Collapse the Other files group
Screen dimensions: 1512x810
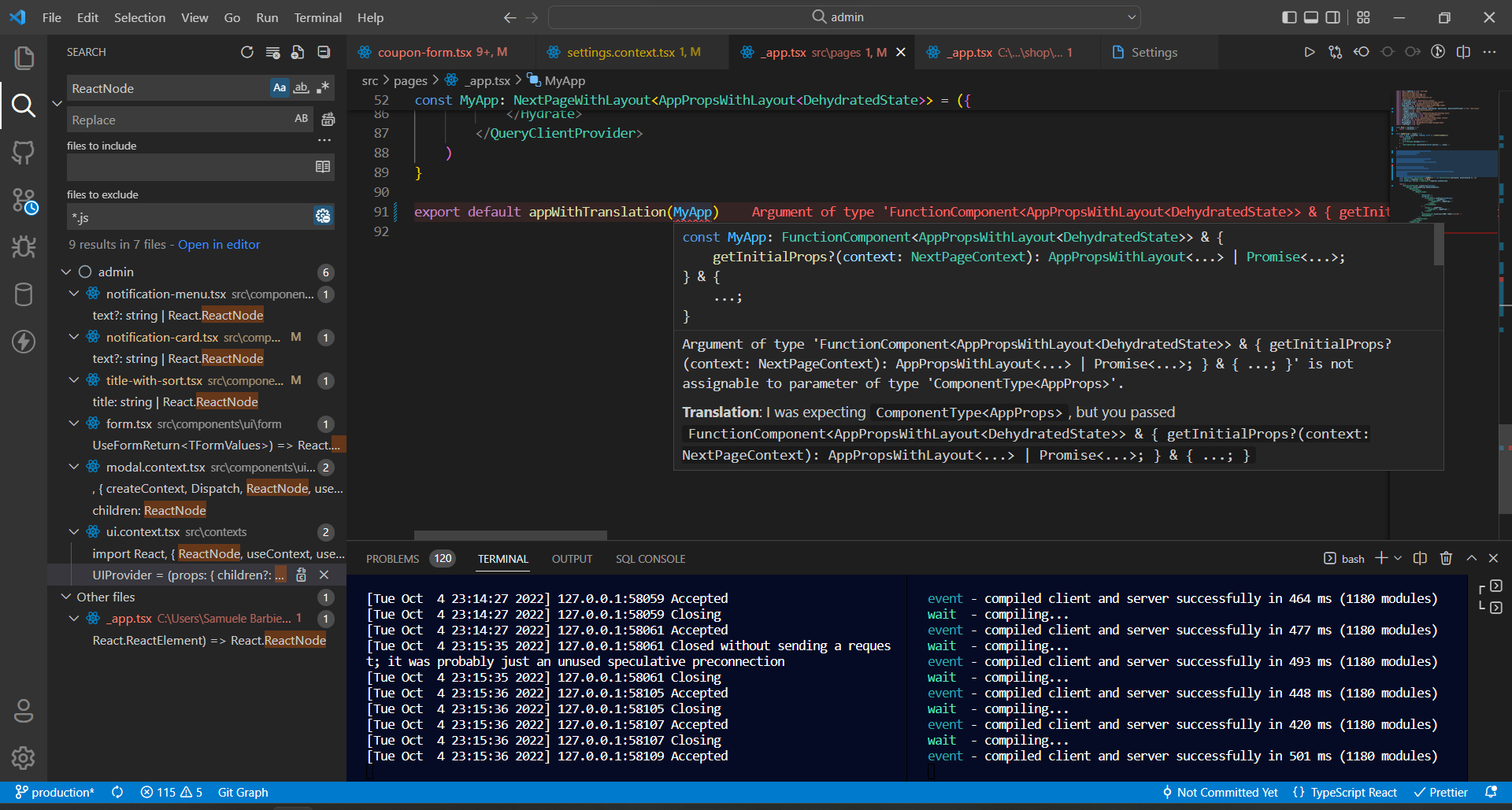(x=66, y=597)
